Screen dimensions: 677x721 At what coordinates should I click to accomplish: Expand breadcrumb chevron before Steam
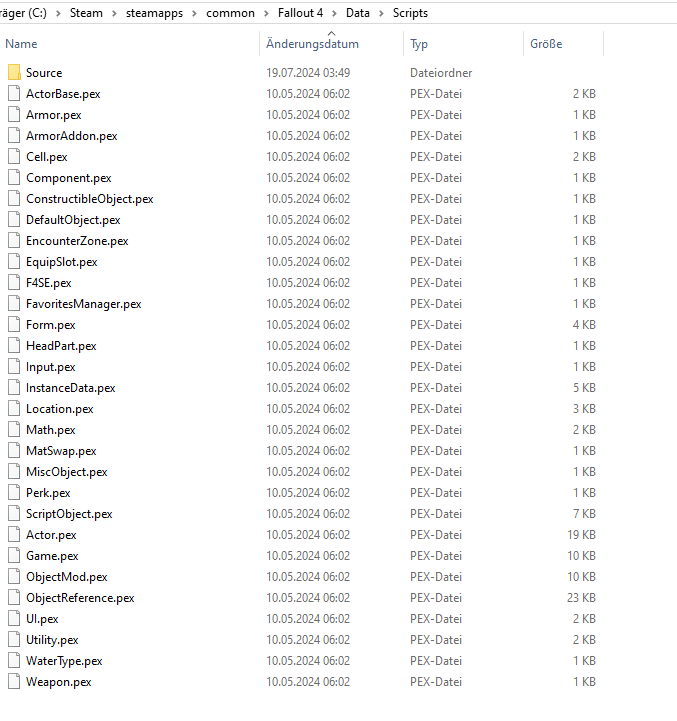point(58,13)
